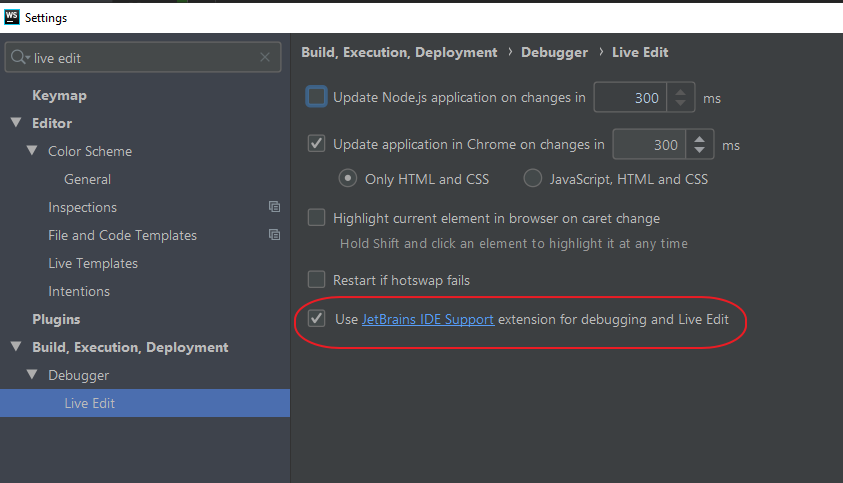The height and width of the screenshot is (483, 843).
Task: Enable Highlight current element in browser
Action: pos(317,217)
